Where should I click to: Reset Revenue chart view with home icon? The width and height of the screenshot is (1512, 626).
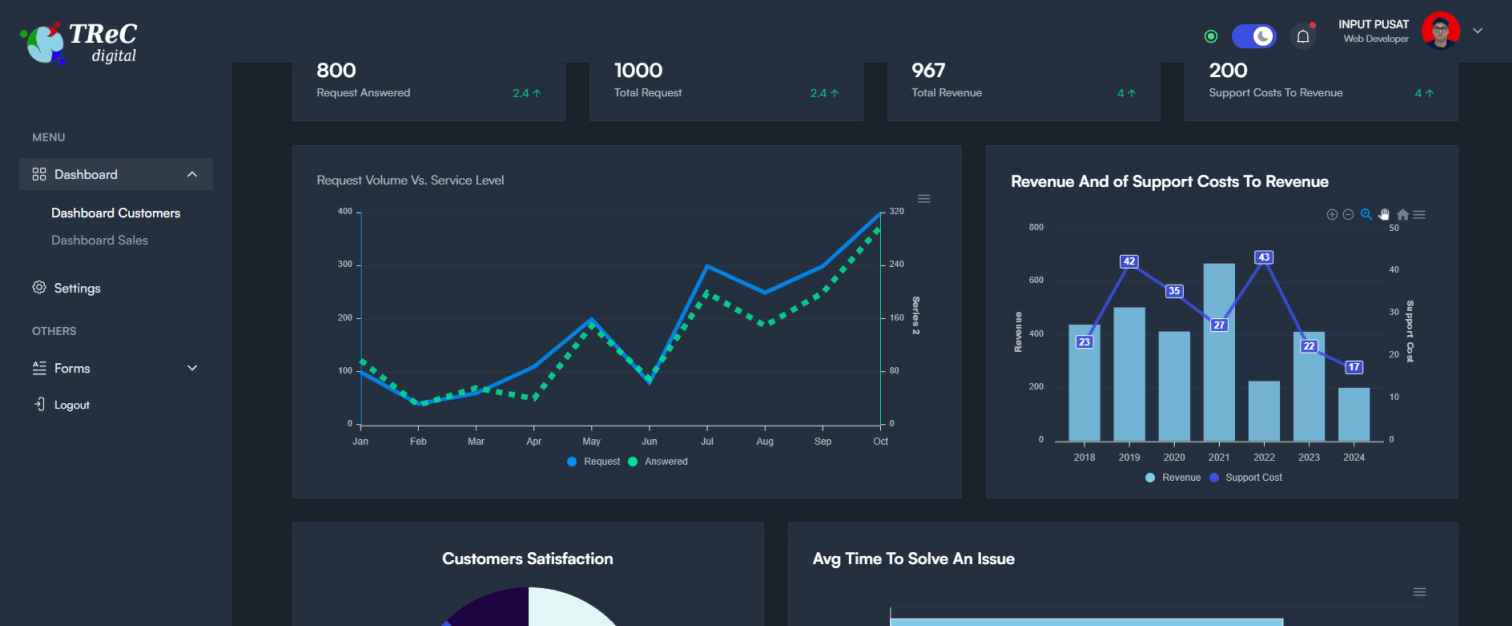coord(1402,214)
